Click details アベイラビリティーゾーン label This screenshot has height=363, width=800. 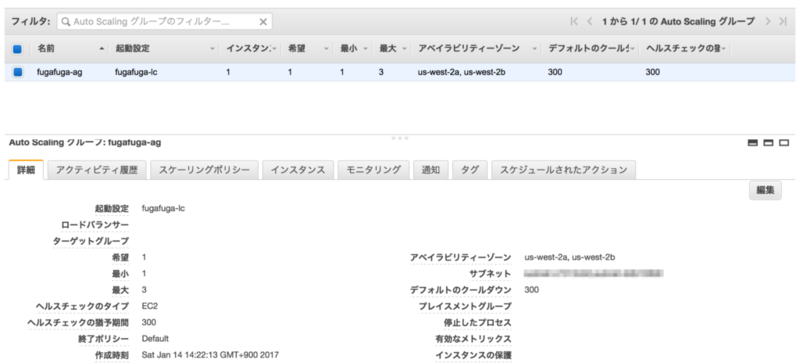(461, 257)
